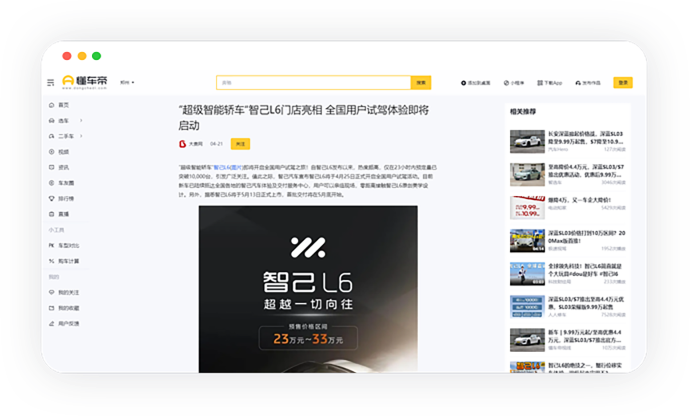The image size is (690, 416).
Task: Open the red 9.99 price thumbnail
Action: [527, 207]
